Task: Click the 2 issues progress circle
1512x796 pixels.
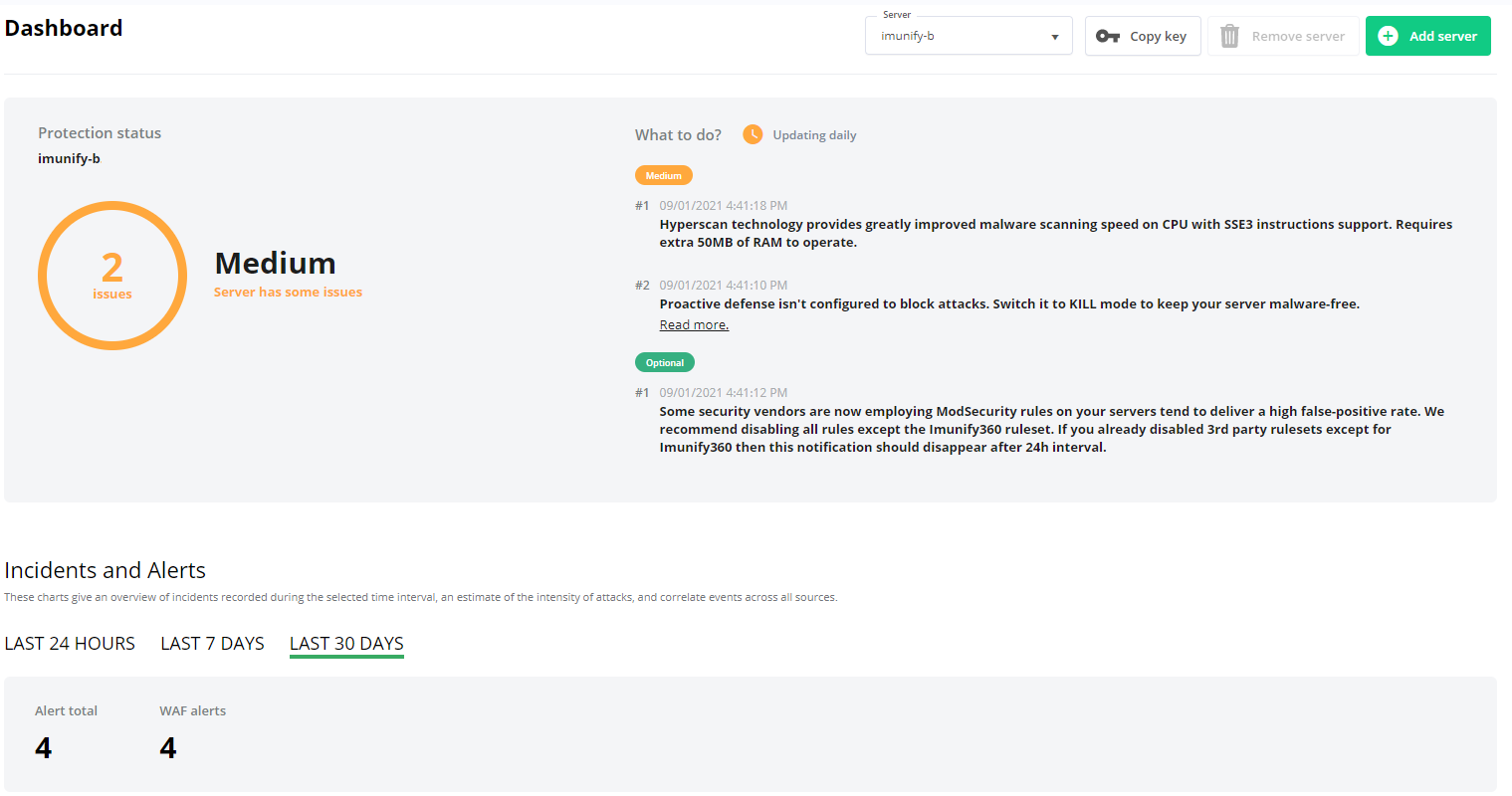Action: pyautogui.click(x=111, y=275)
